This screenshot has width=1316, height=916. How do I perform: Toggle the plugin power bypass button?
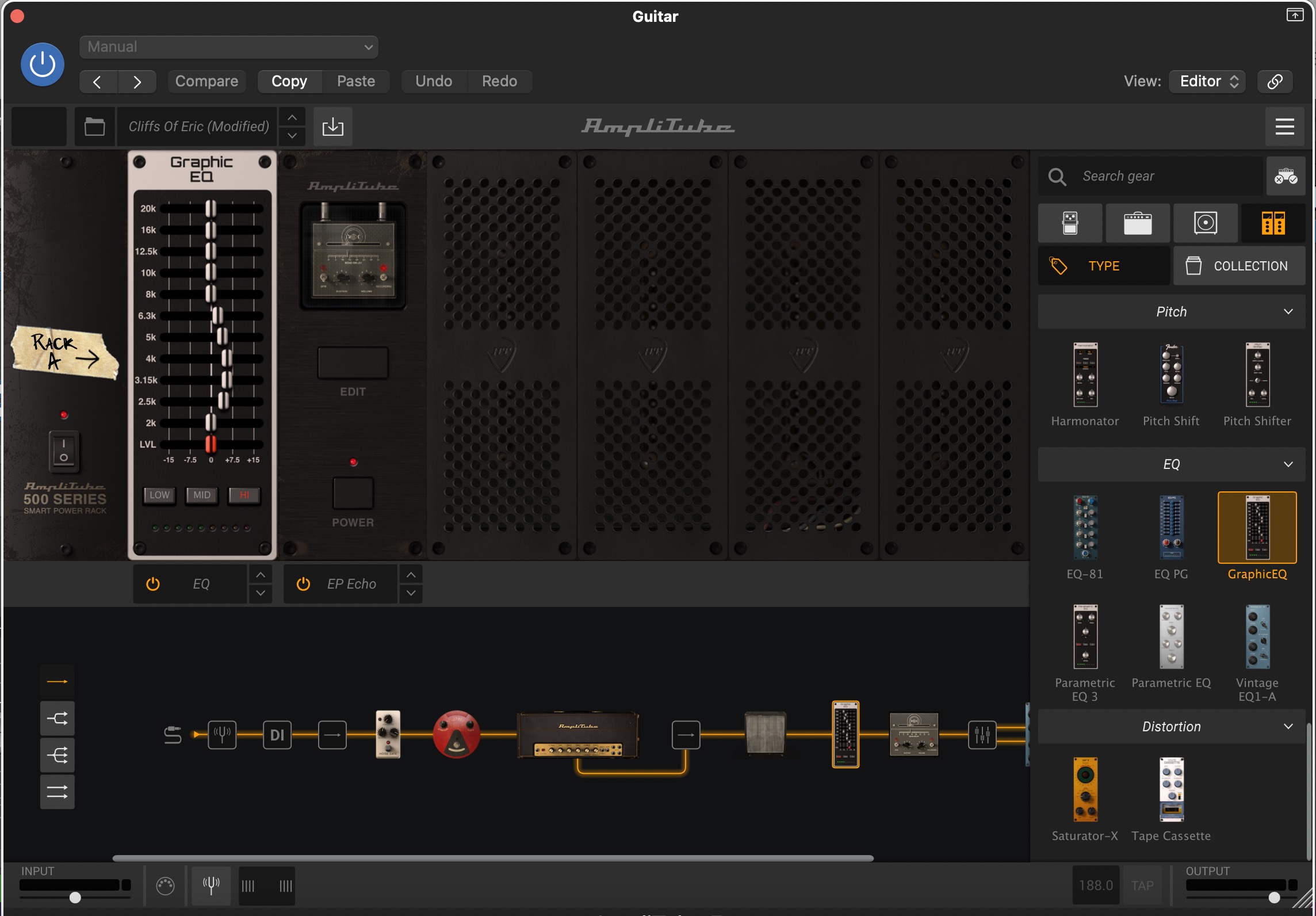43,64
